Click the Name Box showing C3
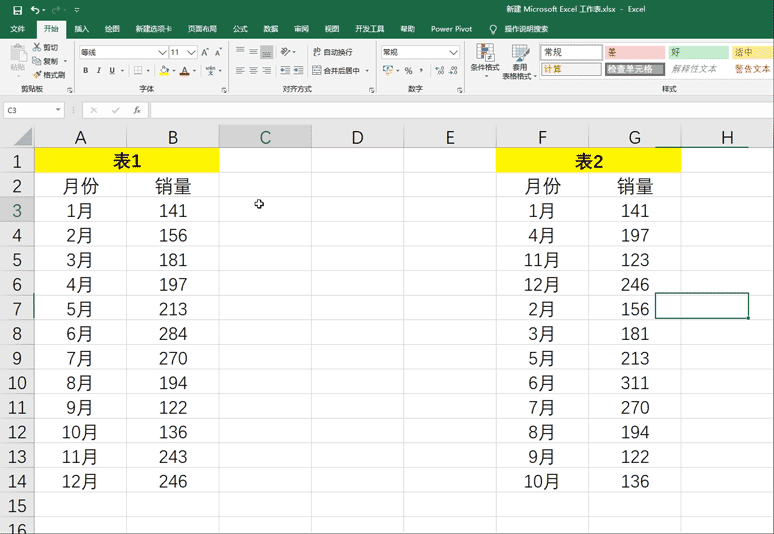The width and height of the screenshot is (774, 534). click(x=30, y=110)
